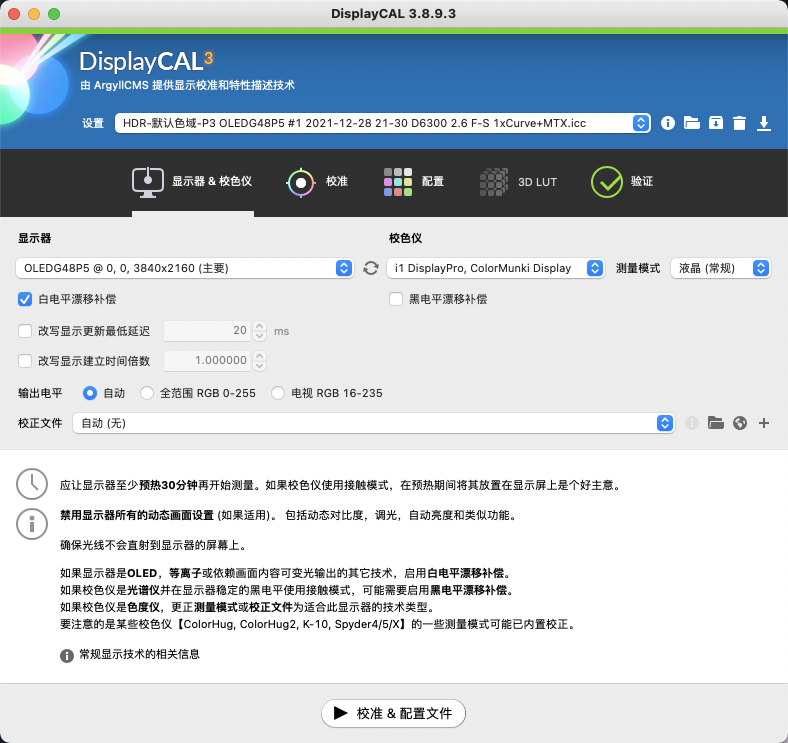Switch to 配置 tab
Image resolution: width=788 pixels, height=743 pixels.
[x=414, y=181]
